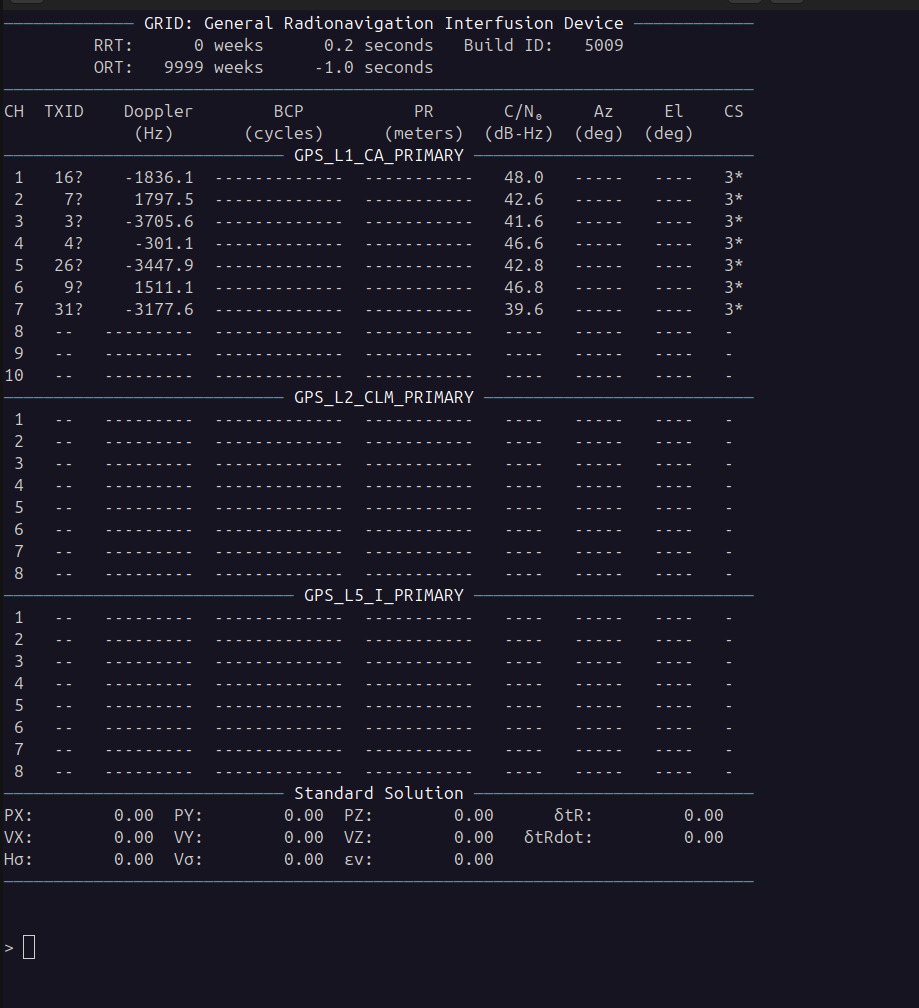Click the PX: label in Standard Solution
The image size is (919, 1008).
tap(18, 815)
